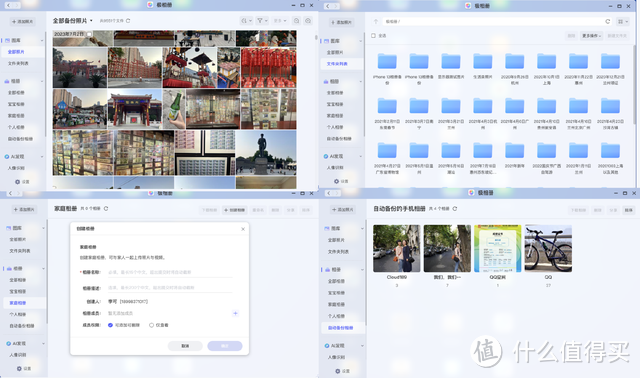Click the refresh icon beside 全部备份照片 title
The image size is (640, 378).
(128, 20)
